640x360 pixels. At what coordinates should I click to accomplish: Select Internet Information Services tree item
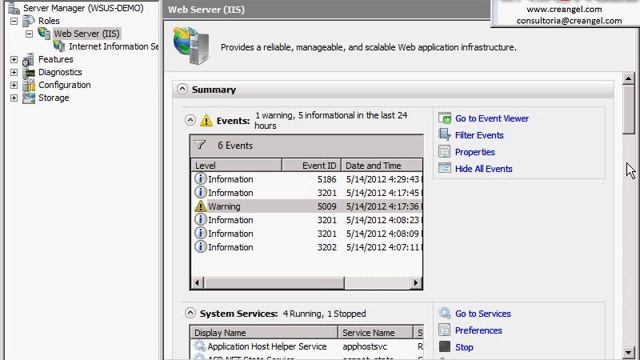(113, 47)
